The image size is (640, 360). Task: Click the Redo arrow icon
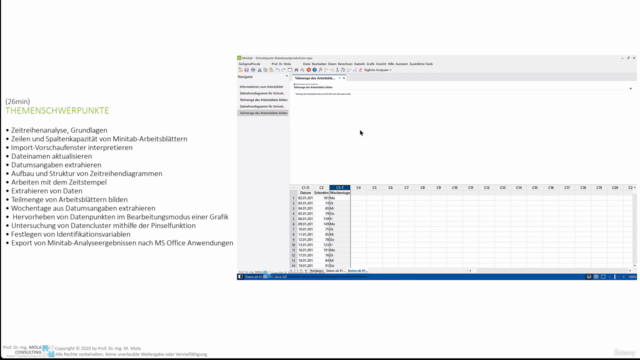(x=283, y=70)
